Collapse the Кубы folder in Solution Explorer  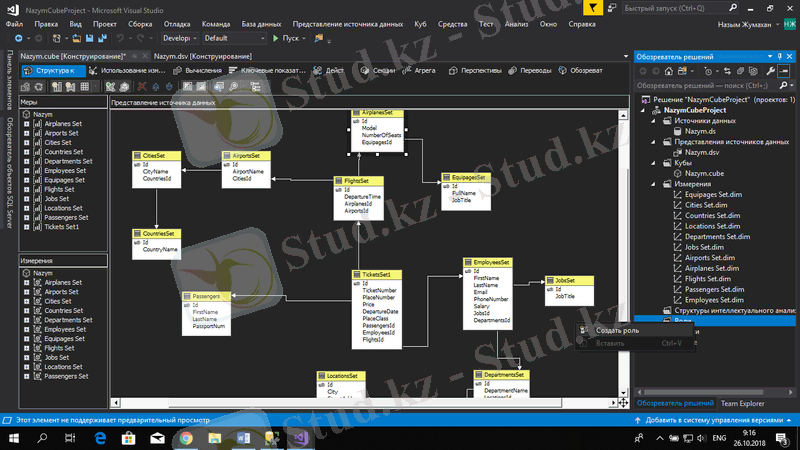coord(654,163)
